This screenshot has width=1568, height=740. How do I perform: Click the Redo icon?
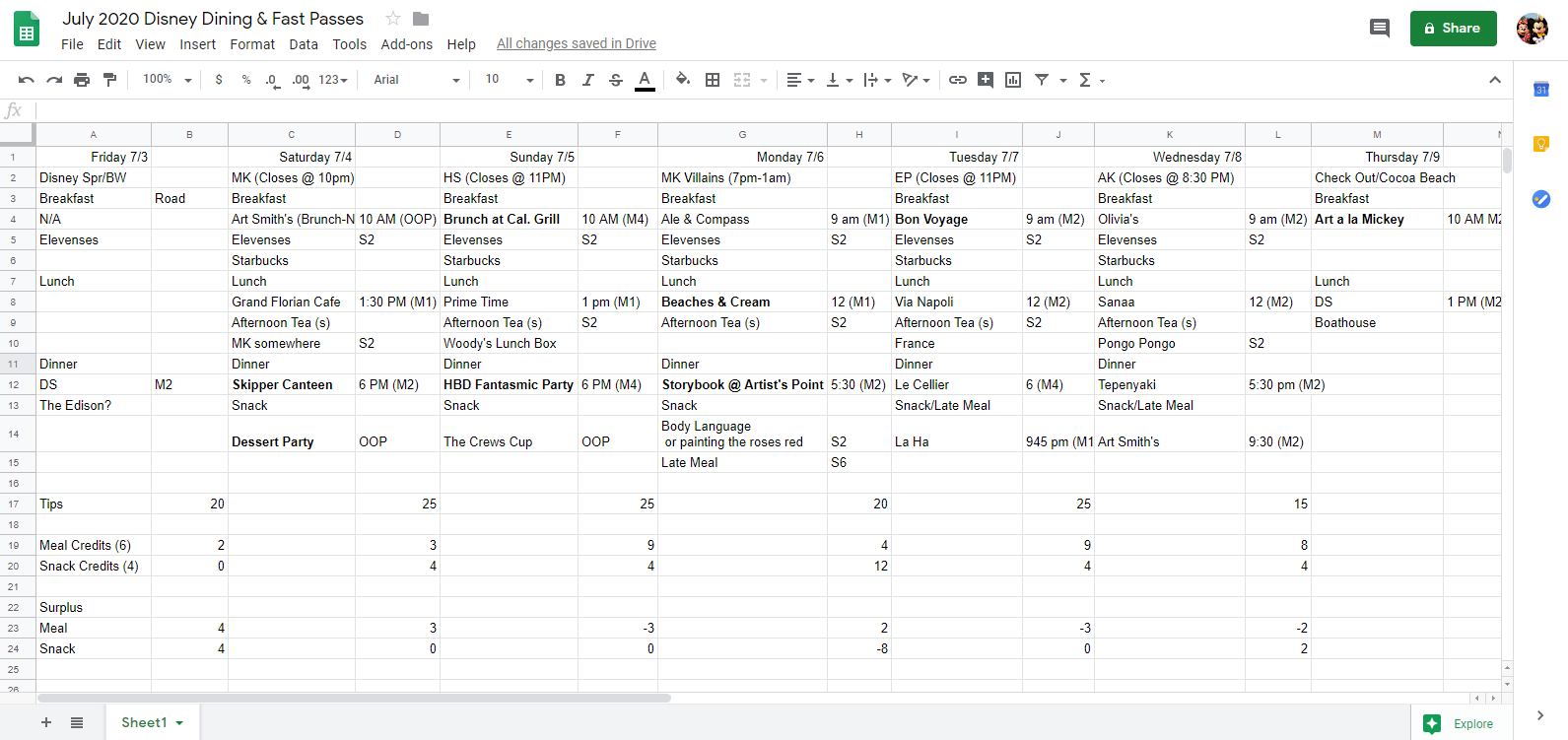tap(54, 80)
